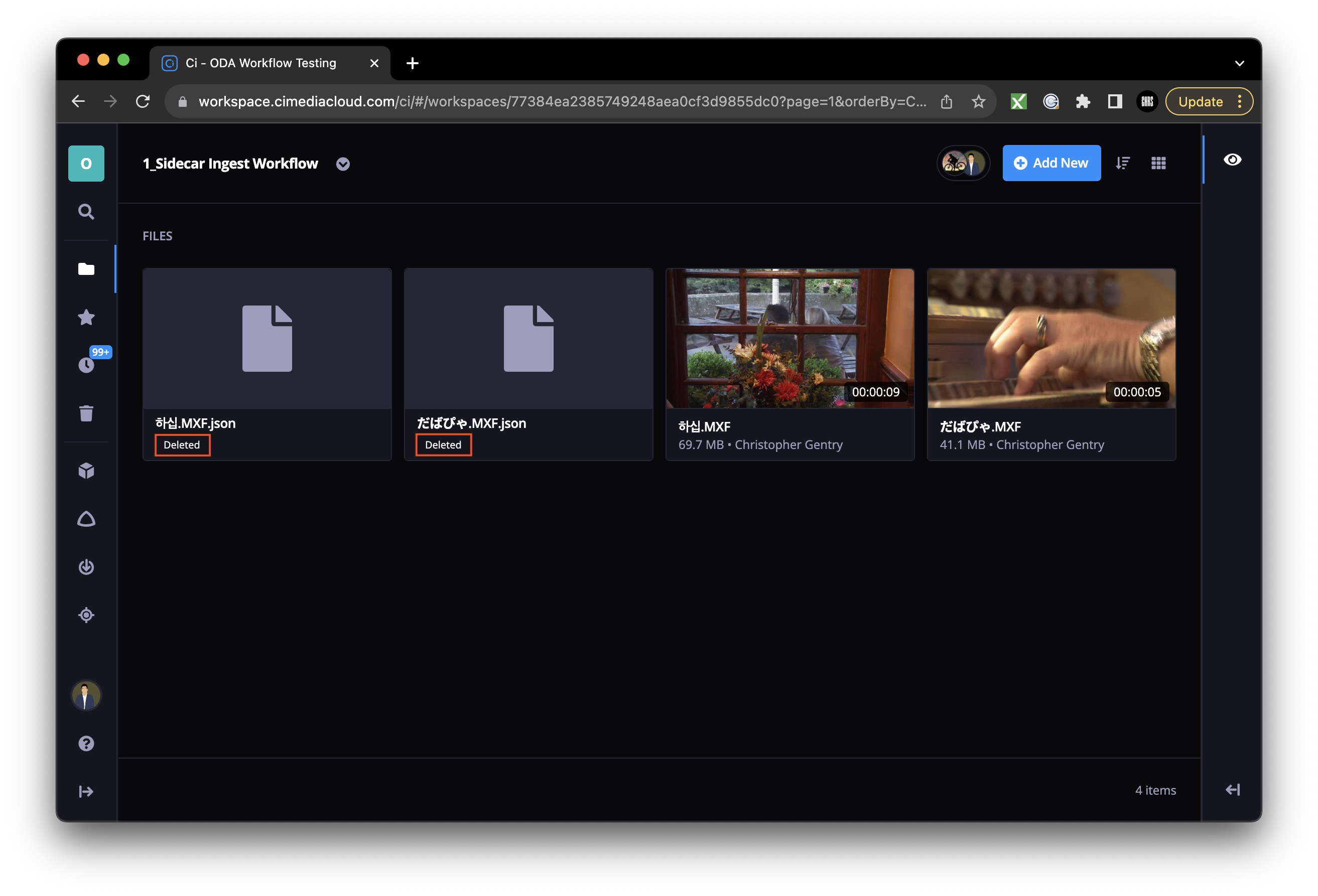The height and width of the screenshot is (896, 1318).
Task: Click the circular download icon in sidebar
Action: click(x=86, y=567)
